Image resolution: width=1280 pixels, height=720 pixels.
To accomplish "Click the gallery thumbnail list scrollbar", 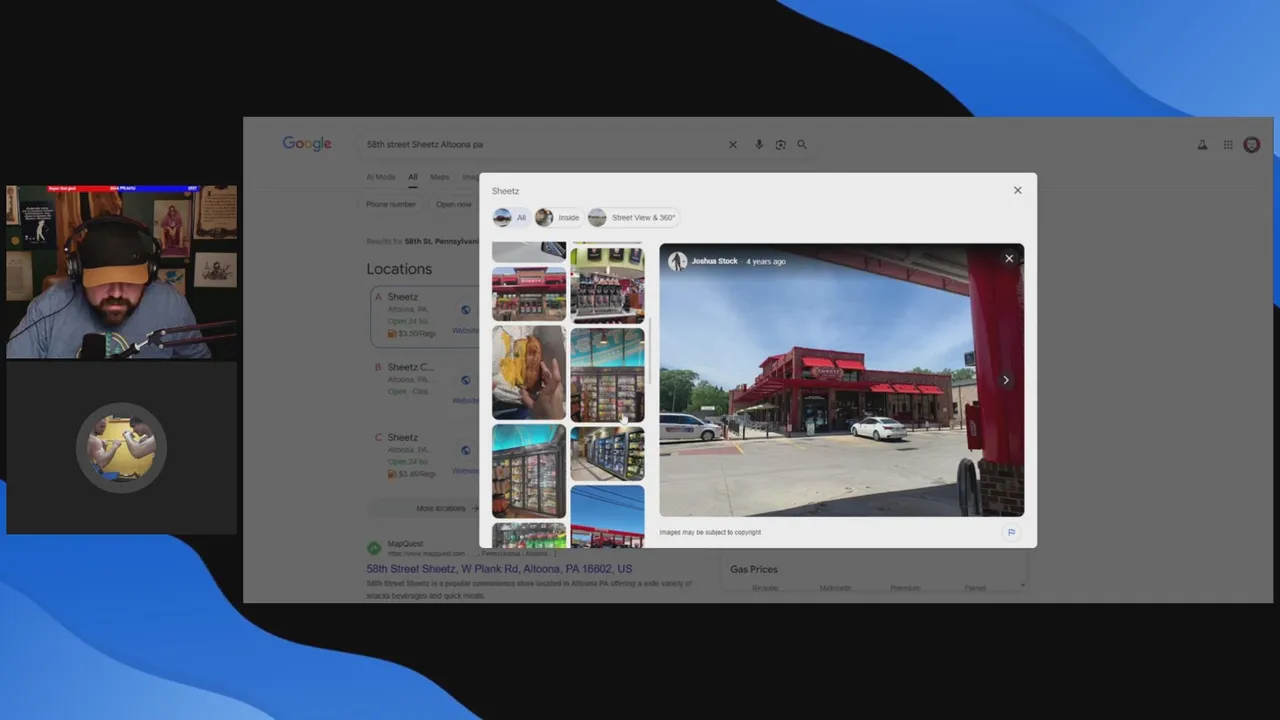I will pos(651,352).
